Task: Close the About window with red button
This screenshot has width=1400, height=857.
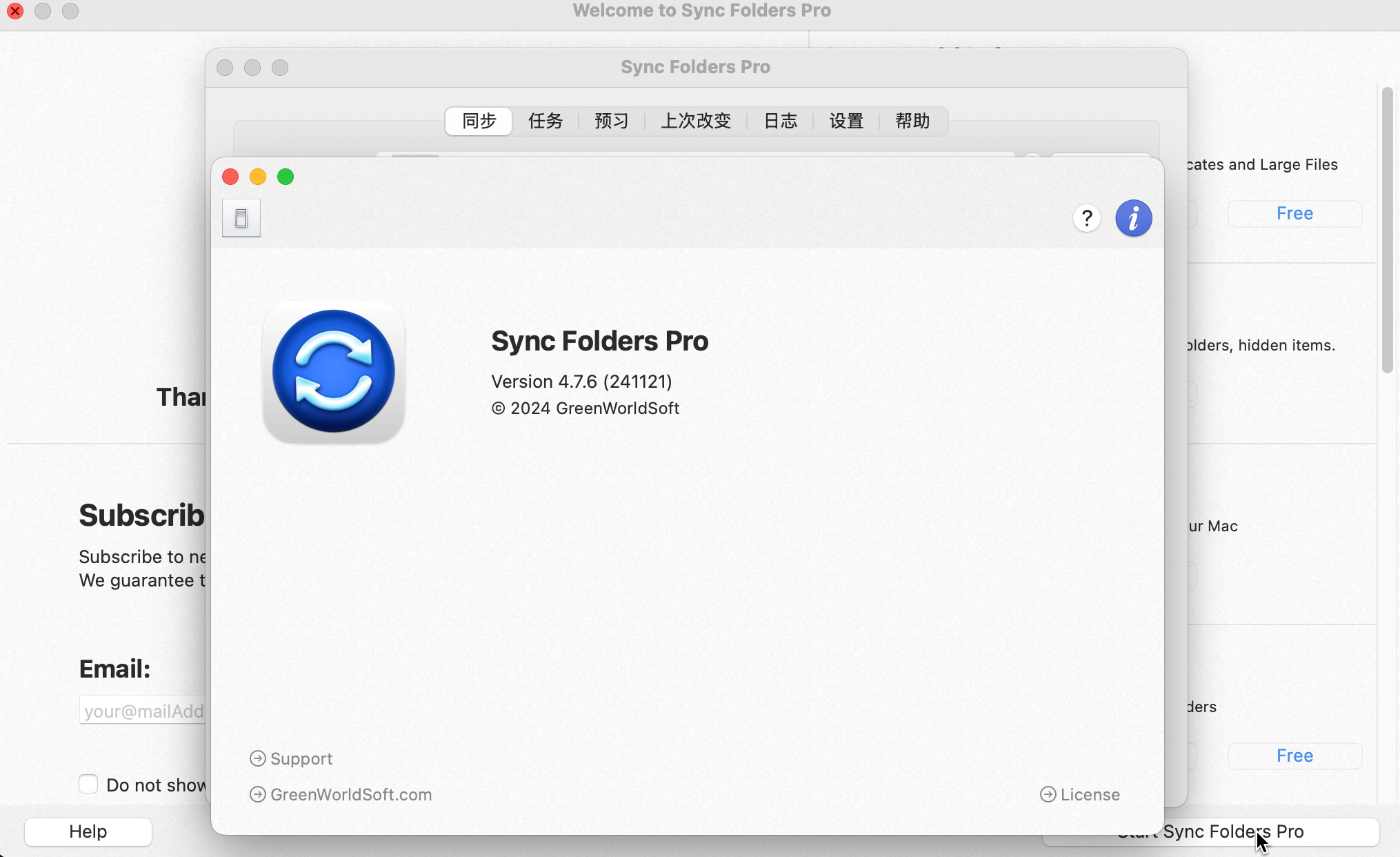Action: click(x=230, y=177)
